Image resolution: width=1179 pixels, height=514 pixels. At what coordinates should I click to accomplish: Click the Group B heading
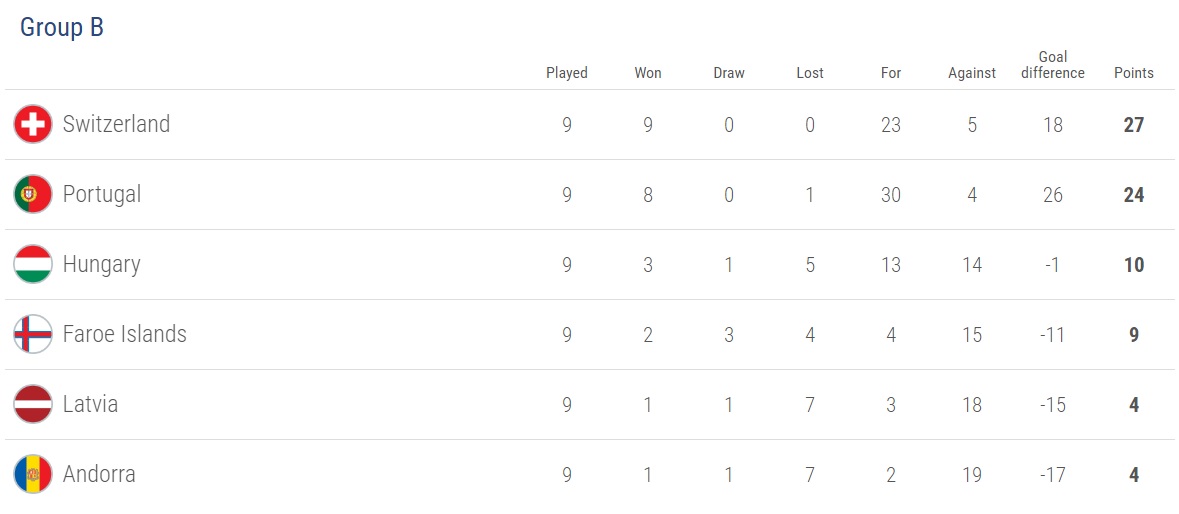62,27
